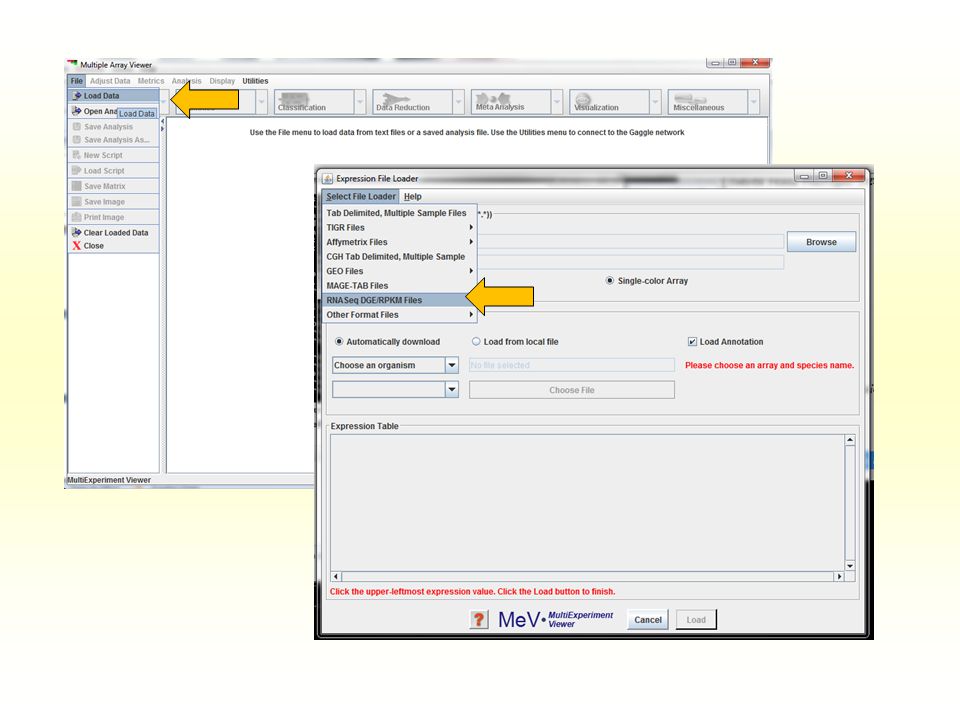This screenshot has width=960, height=720.
Task: Expand the GEO Files submenu
Action: pyautogui.click(x=399, y=271)
